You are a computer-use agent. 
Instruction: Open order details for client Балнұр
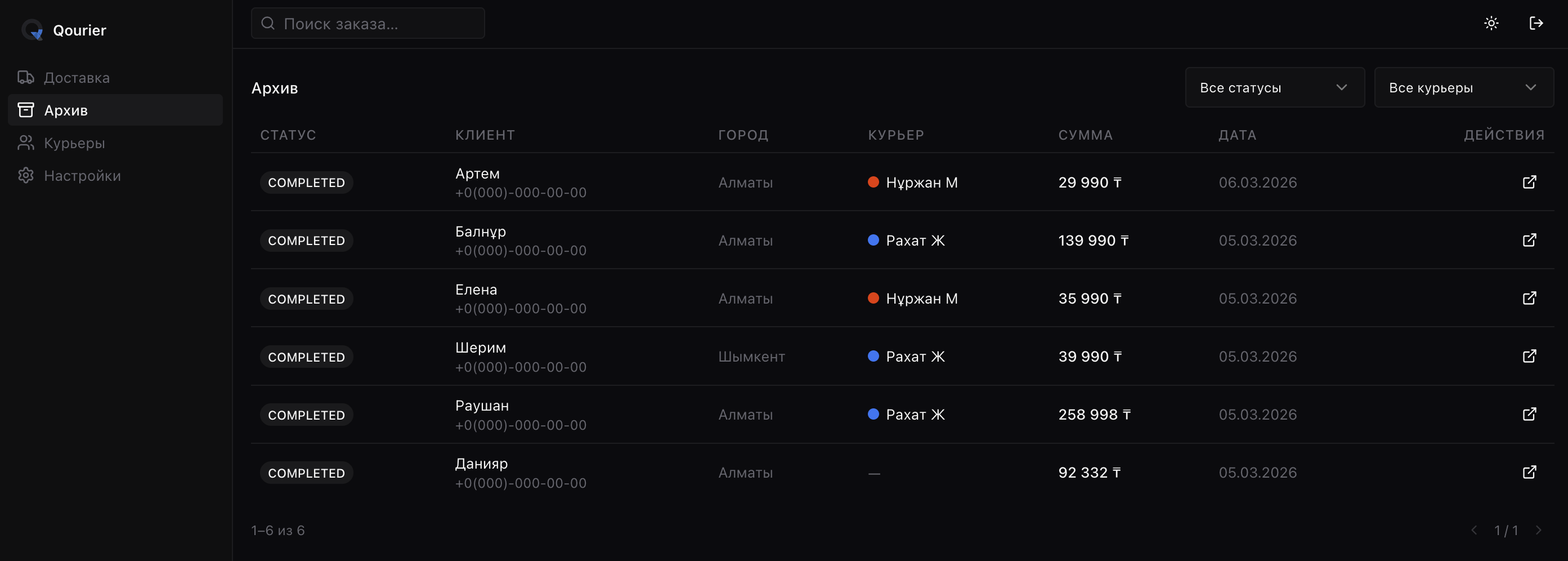1529,240
